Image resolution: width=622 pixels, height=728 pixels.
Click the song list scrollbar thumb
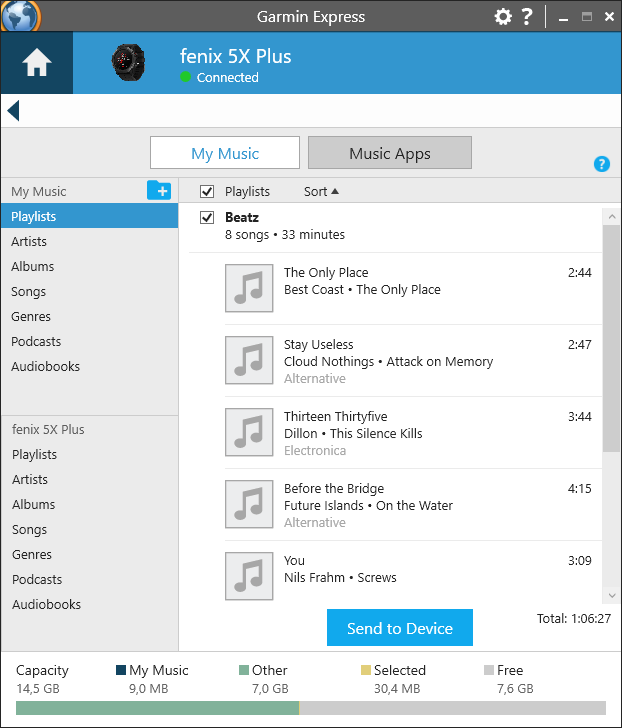[x=611, y=338]
